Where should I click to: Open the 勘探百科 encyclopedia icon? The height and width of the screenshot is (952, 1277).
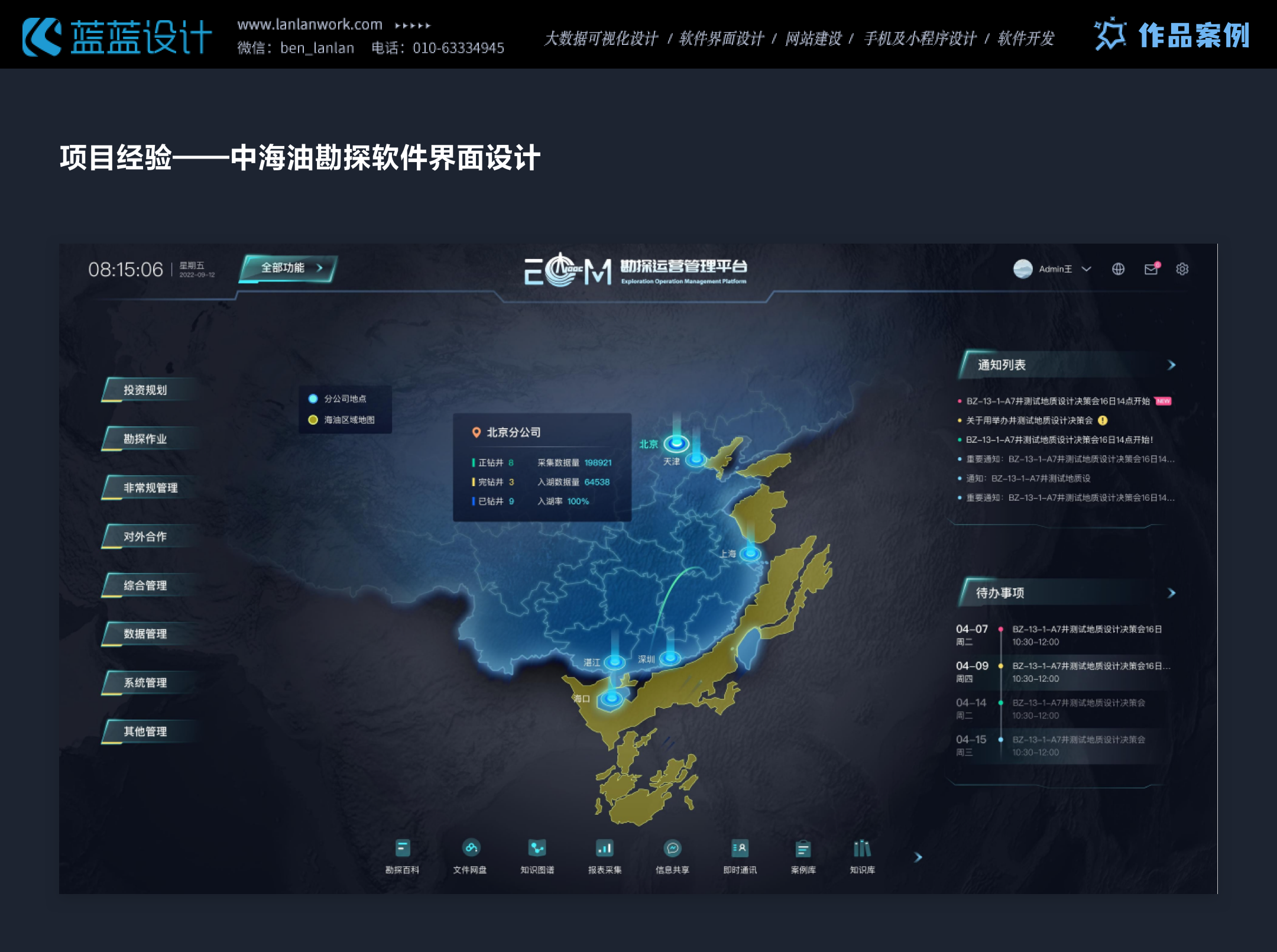click(x=402, y=849)
